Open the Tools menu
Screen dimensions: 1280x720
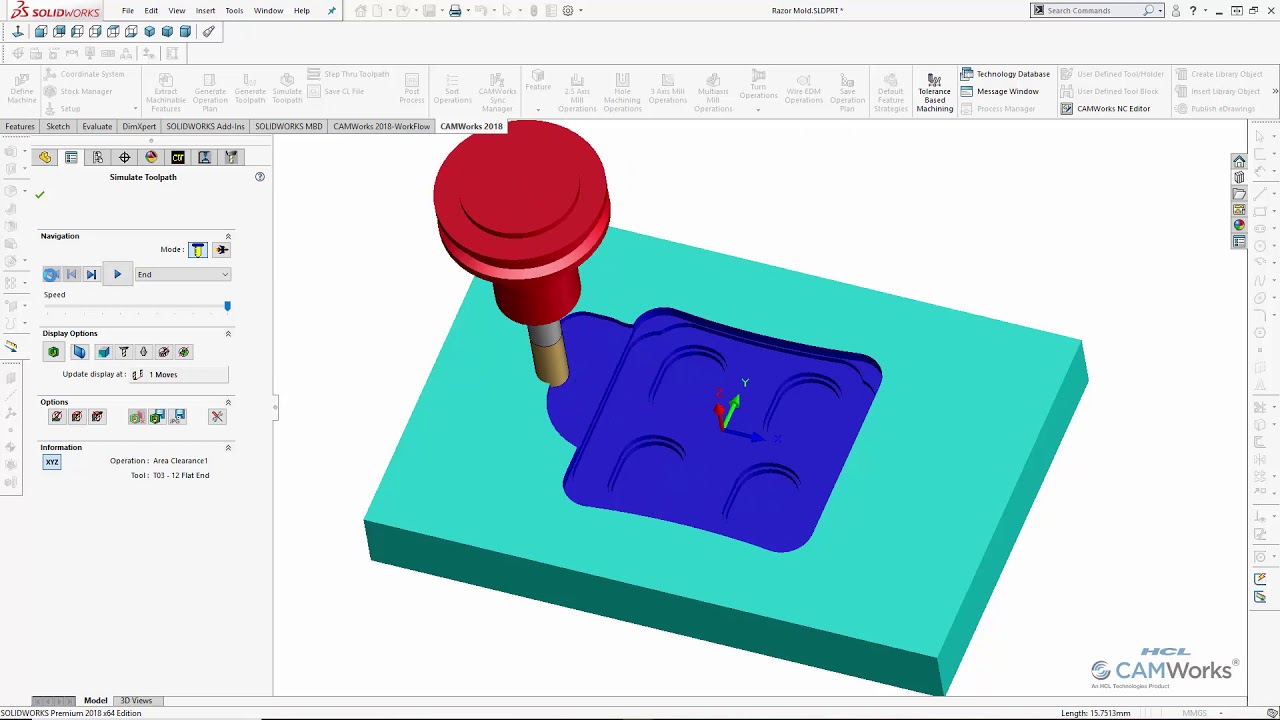click(234, 11)
